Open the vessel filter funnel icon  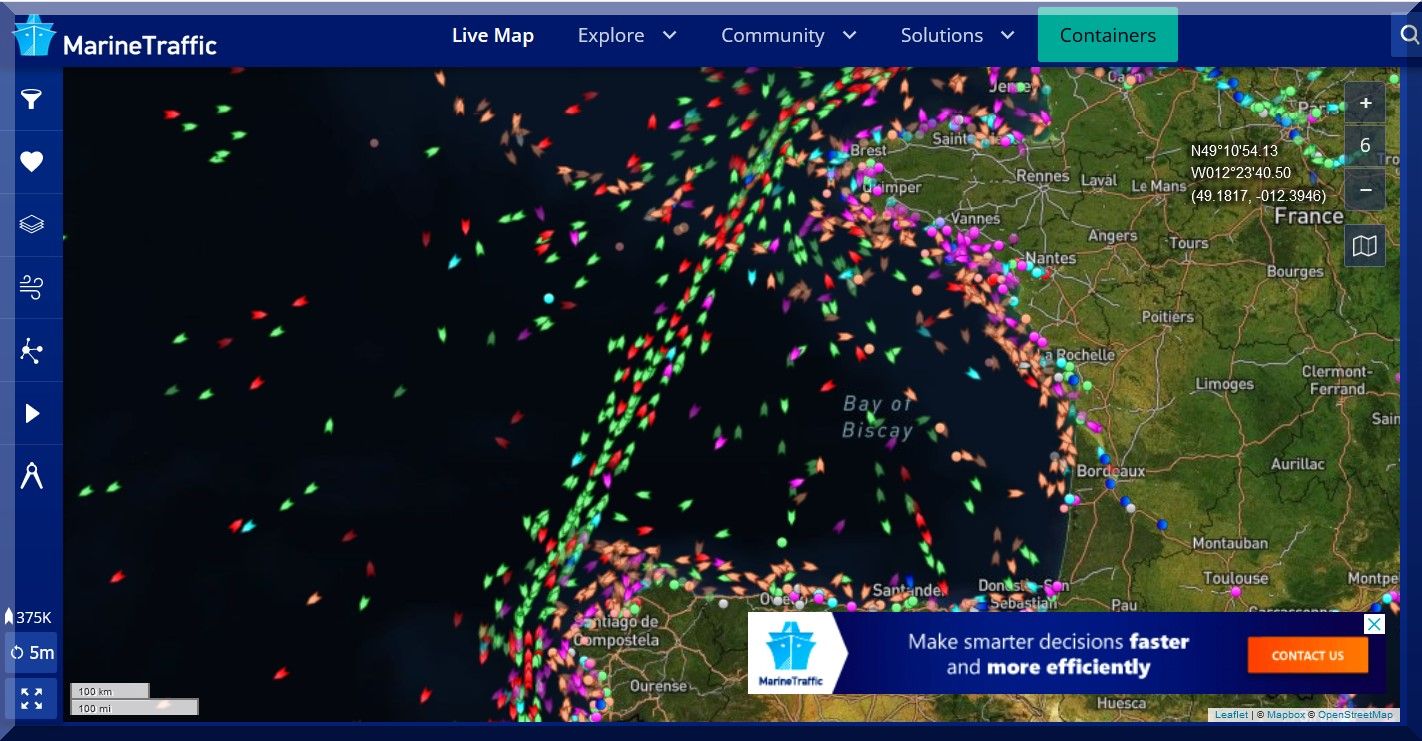32,99
